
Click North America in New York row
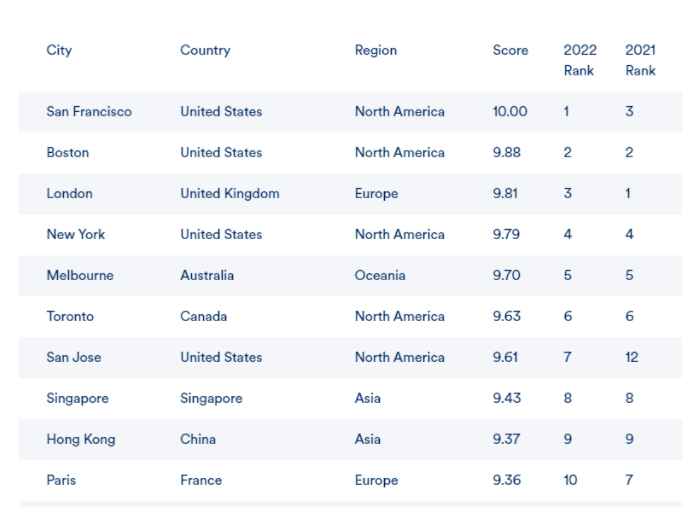[x=400, y=234]
